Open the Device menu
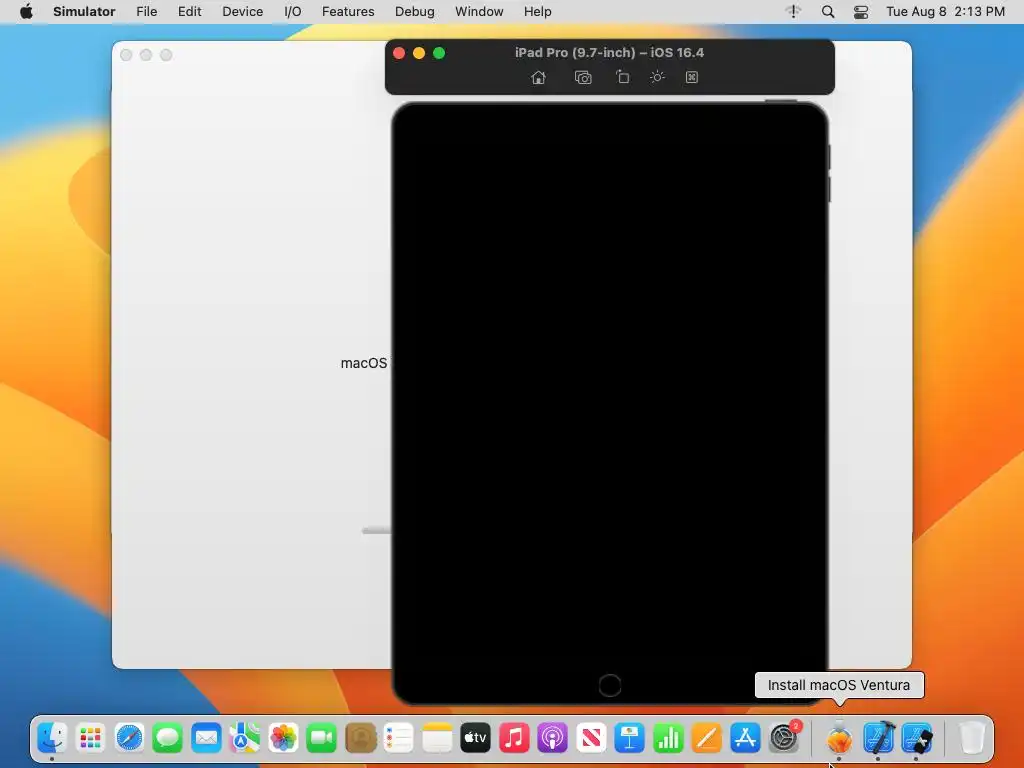The height and width of the screenshot is (768, 1024). click(x=242, y=12)
